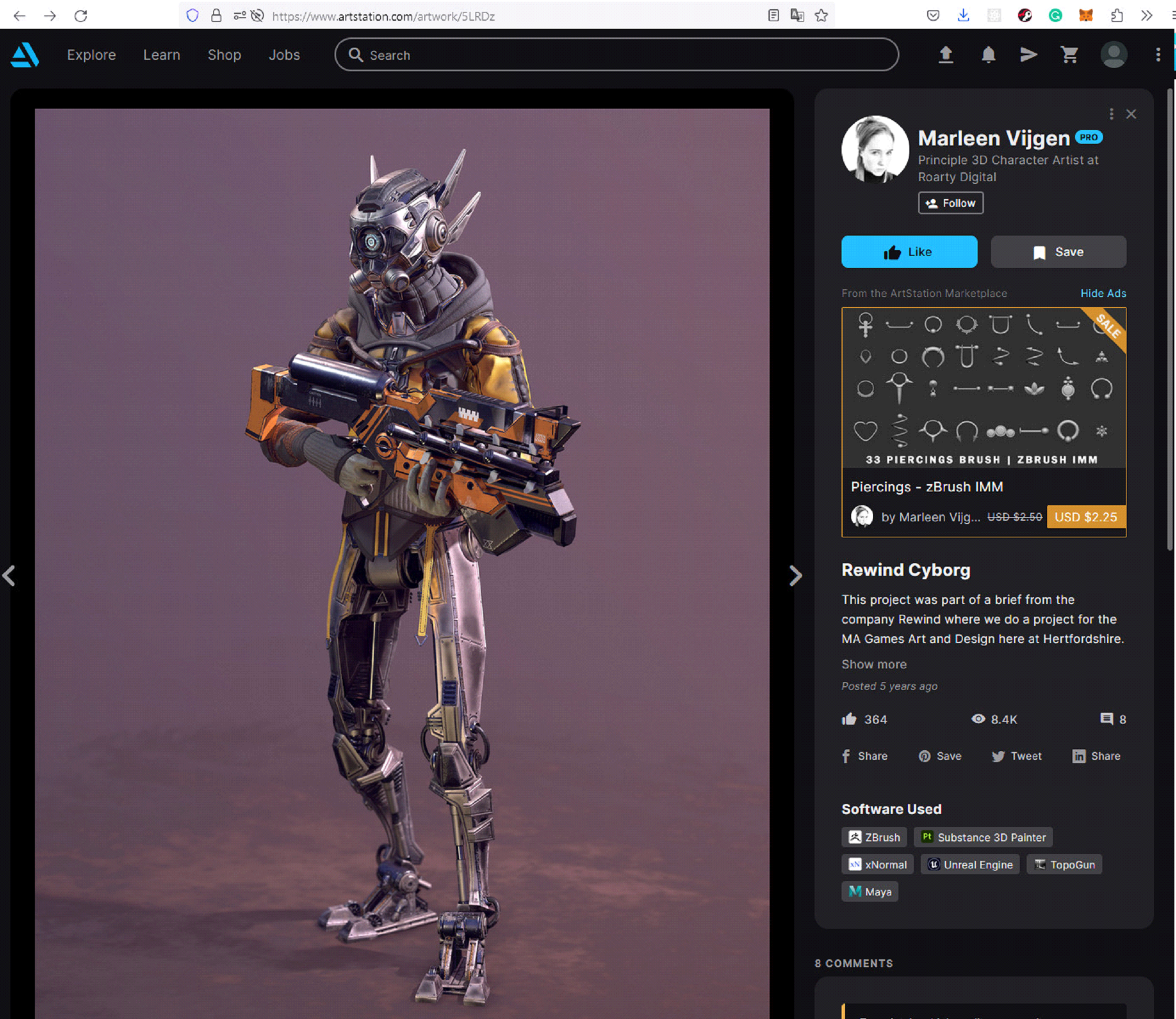Open Marleen Vijgen's profile name link

click(993, 138)
